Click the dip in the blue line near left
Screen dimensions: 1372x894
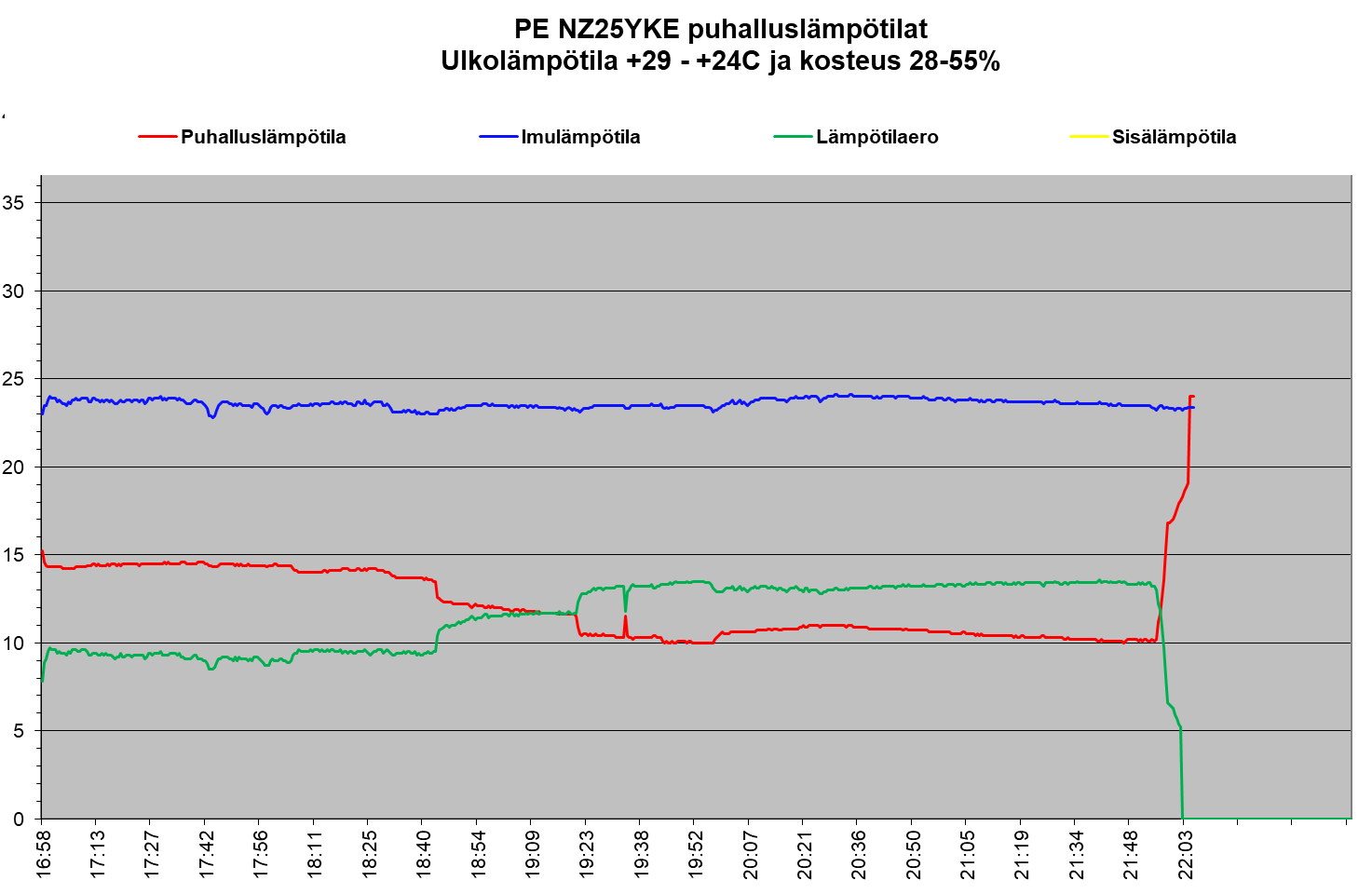coord(212,416)
